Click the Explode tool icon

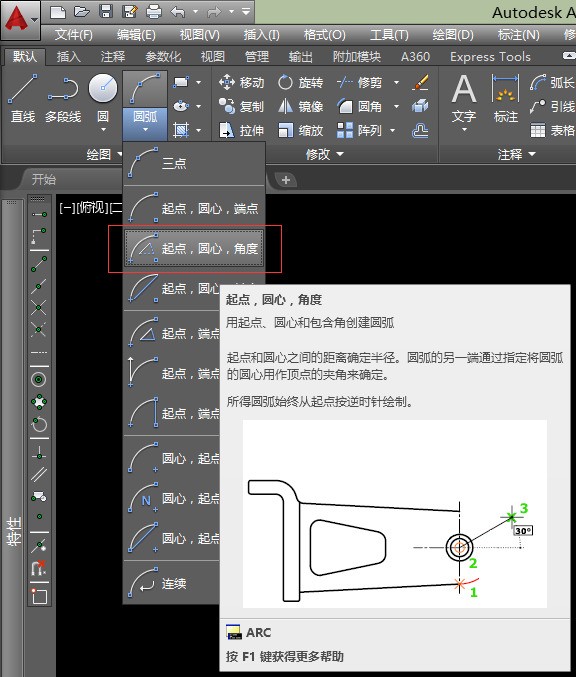[420, 106]
